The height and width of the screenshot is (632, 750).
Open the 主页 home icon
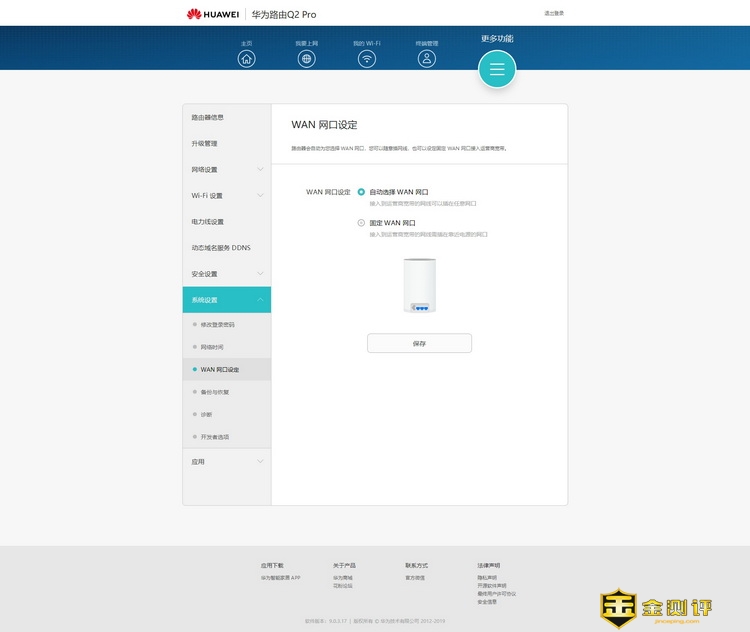point(246,58)
